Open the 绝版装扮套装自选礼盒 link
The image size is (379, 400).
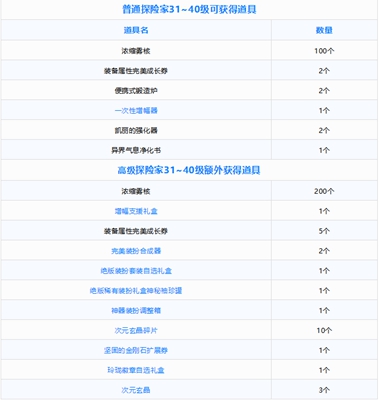[x=136, y=271]
